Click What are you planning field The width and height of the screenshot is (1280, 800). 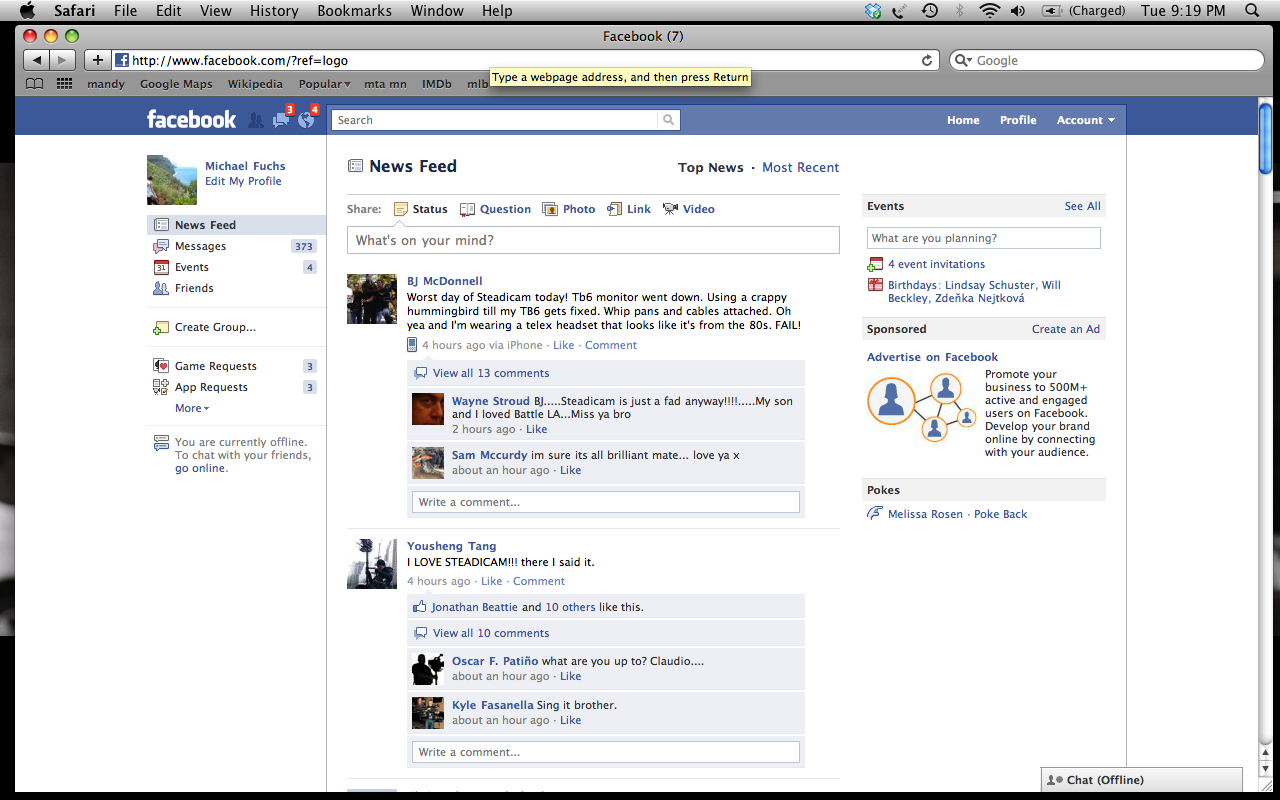[984, 238]
